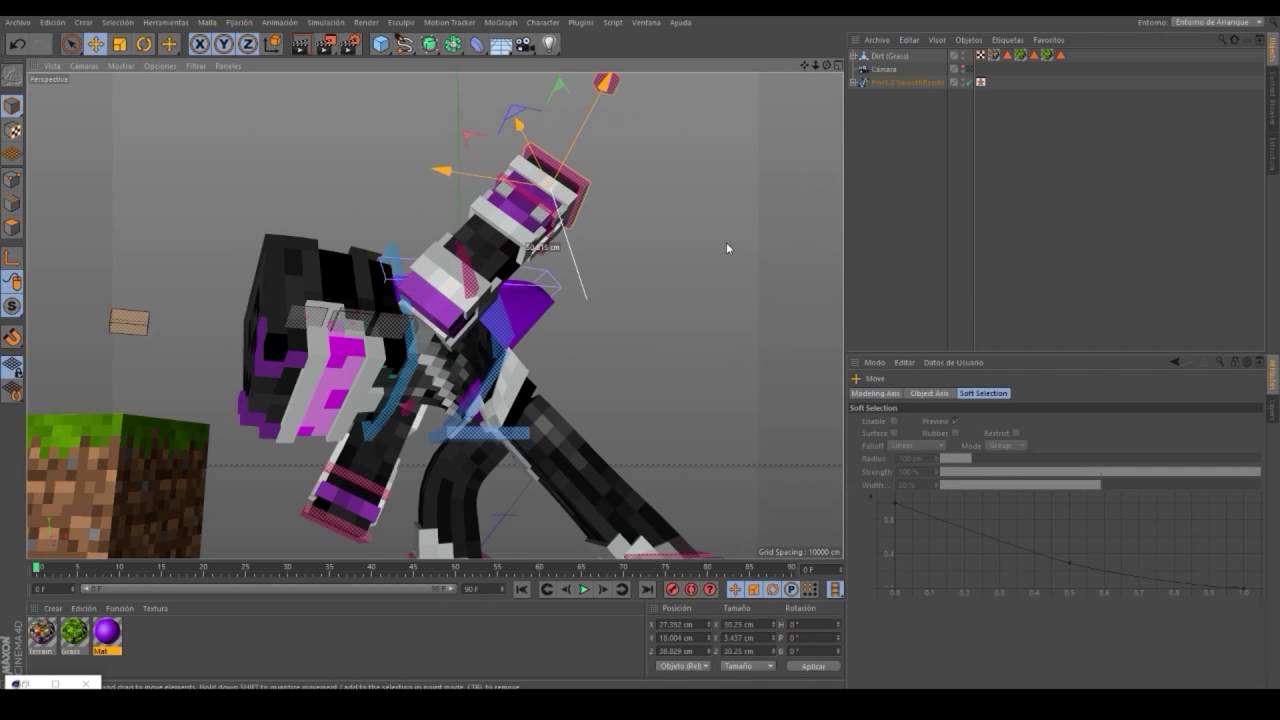Toggle X axis lock
The width and height of the screenshot is (1280, 720).
coord(200,44)
